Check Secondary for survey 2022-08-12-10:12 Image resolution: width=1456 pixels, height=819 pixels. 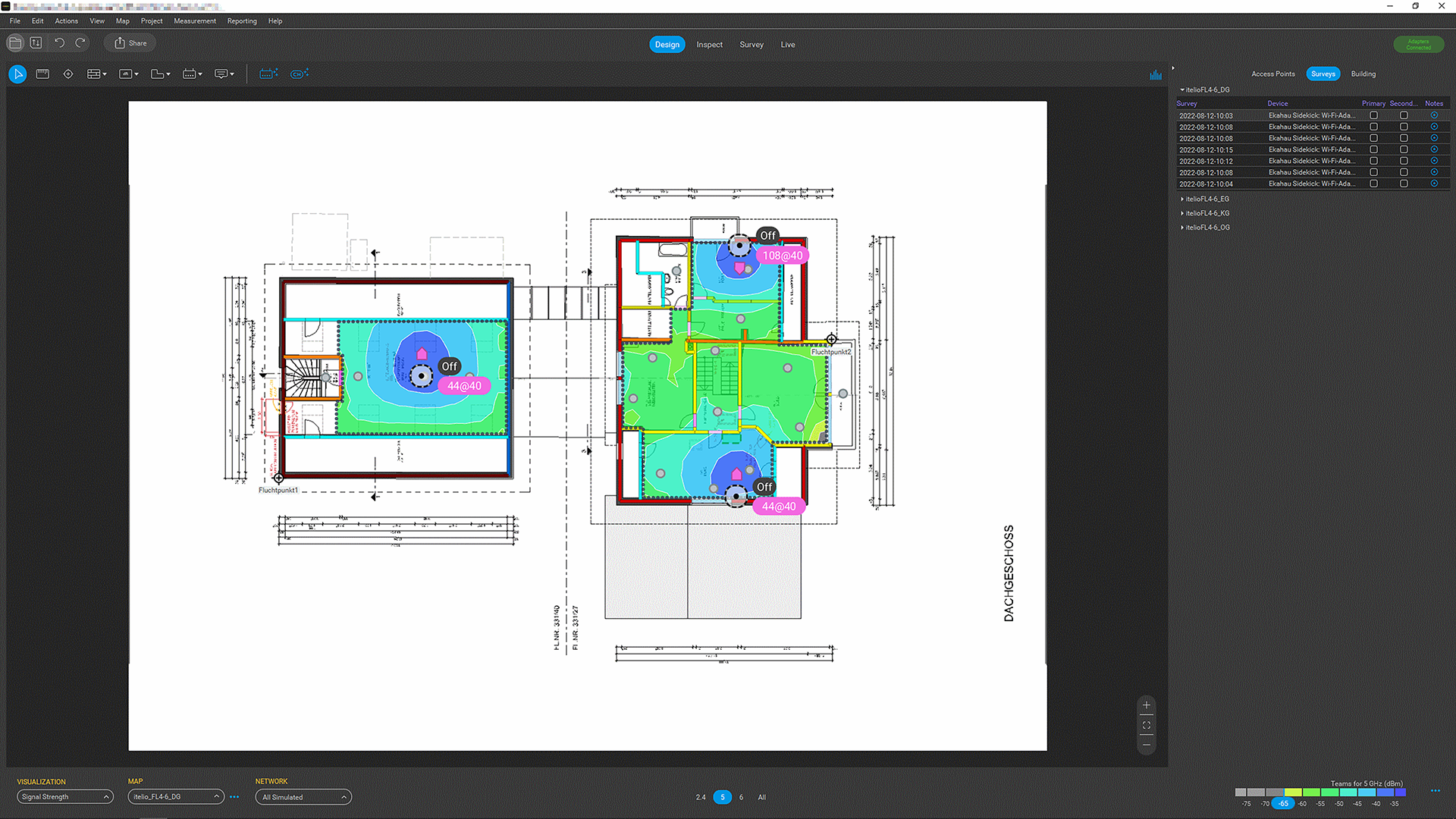click(x=1404, y=161)
